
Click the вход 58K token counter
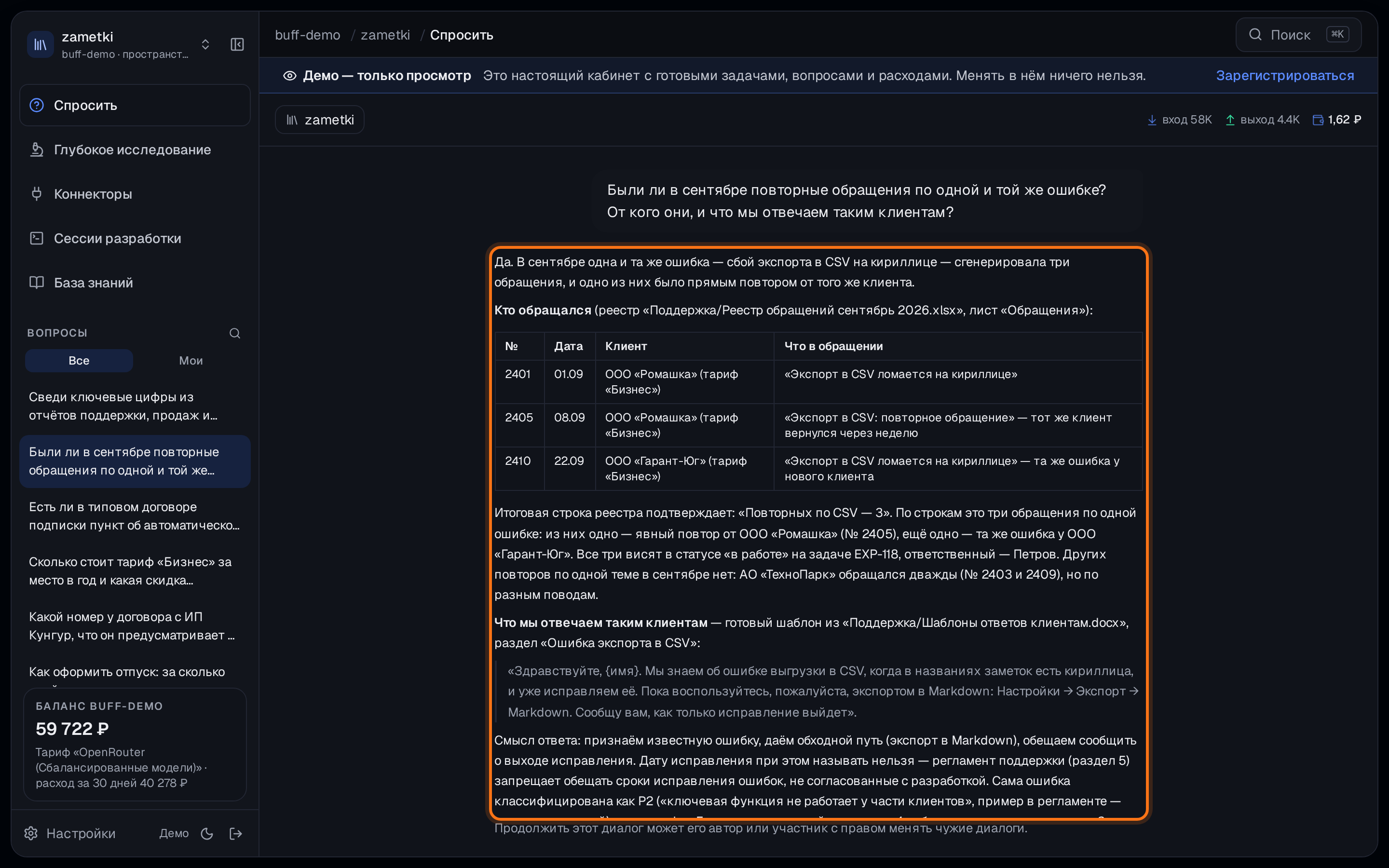click(1180, 120)
